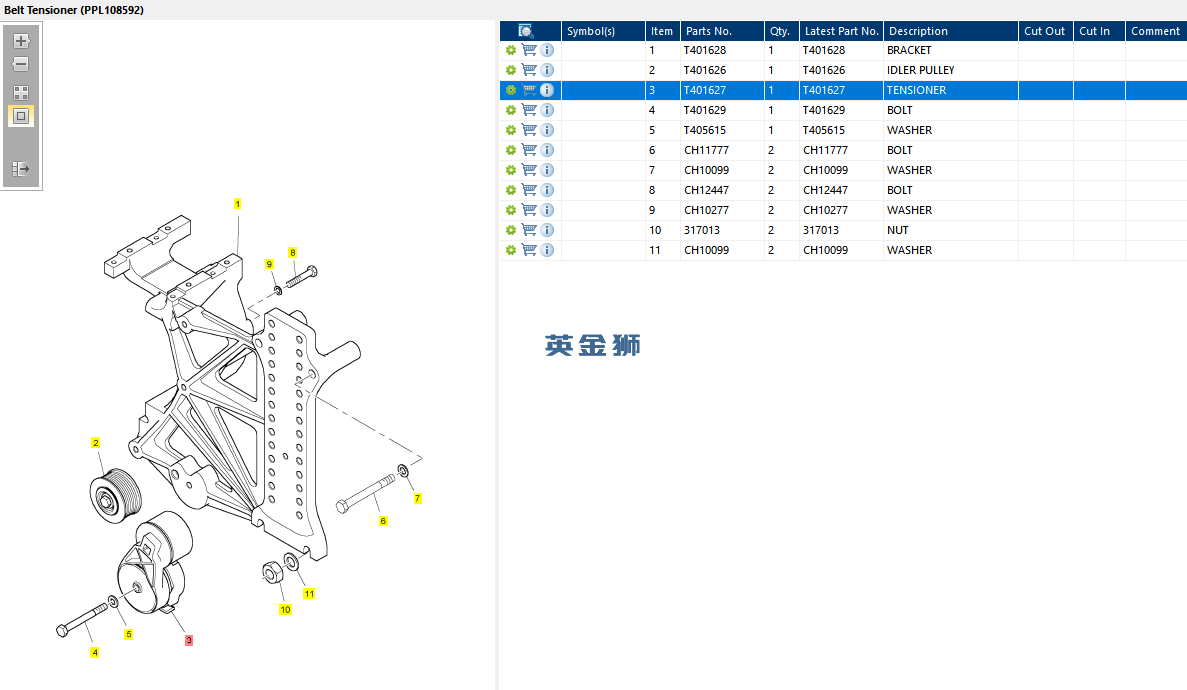1187x690 pixels.
Task: Show info for 317013 NUT
Action: pyautogui.click(x=547, y=230)
